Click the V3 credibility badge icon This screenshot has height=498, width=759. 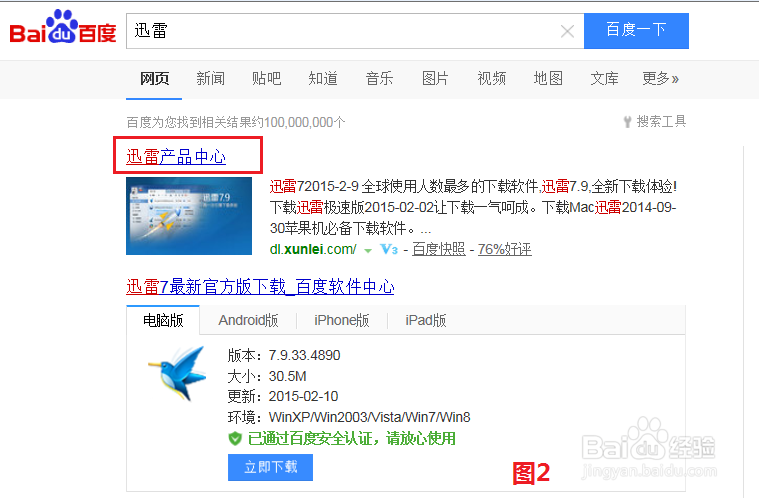coord(389,249)
